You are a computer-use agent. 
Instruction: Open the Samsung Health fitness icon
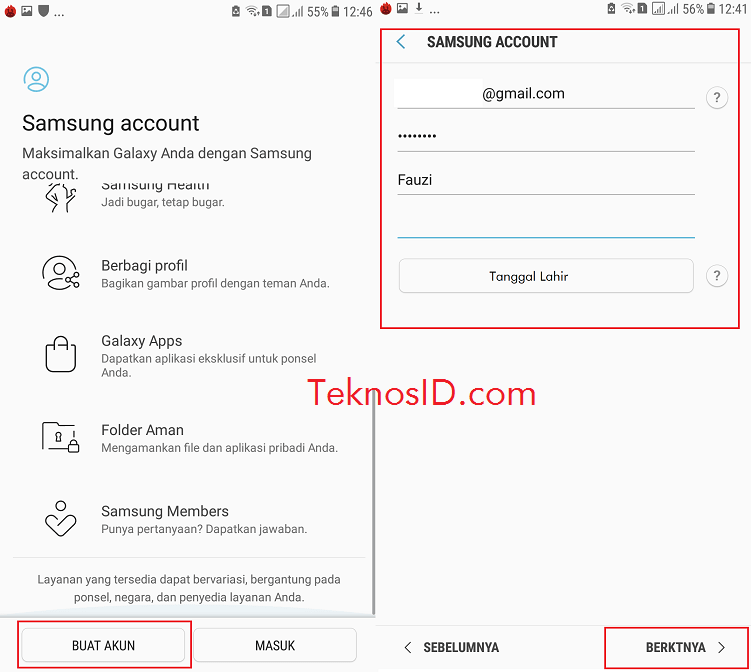click(x=60, y=197)
